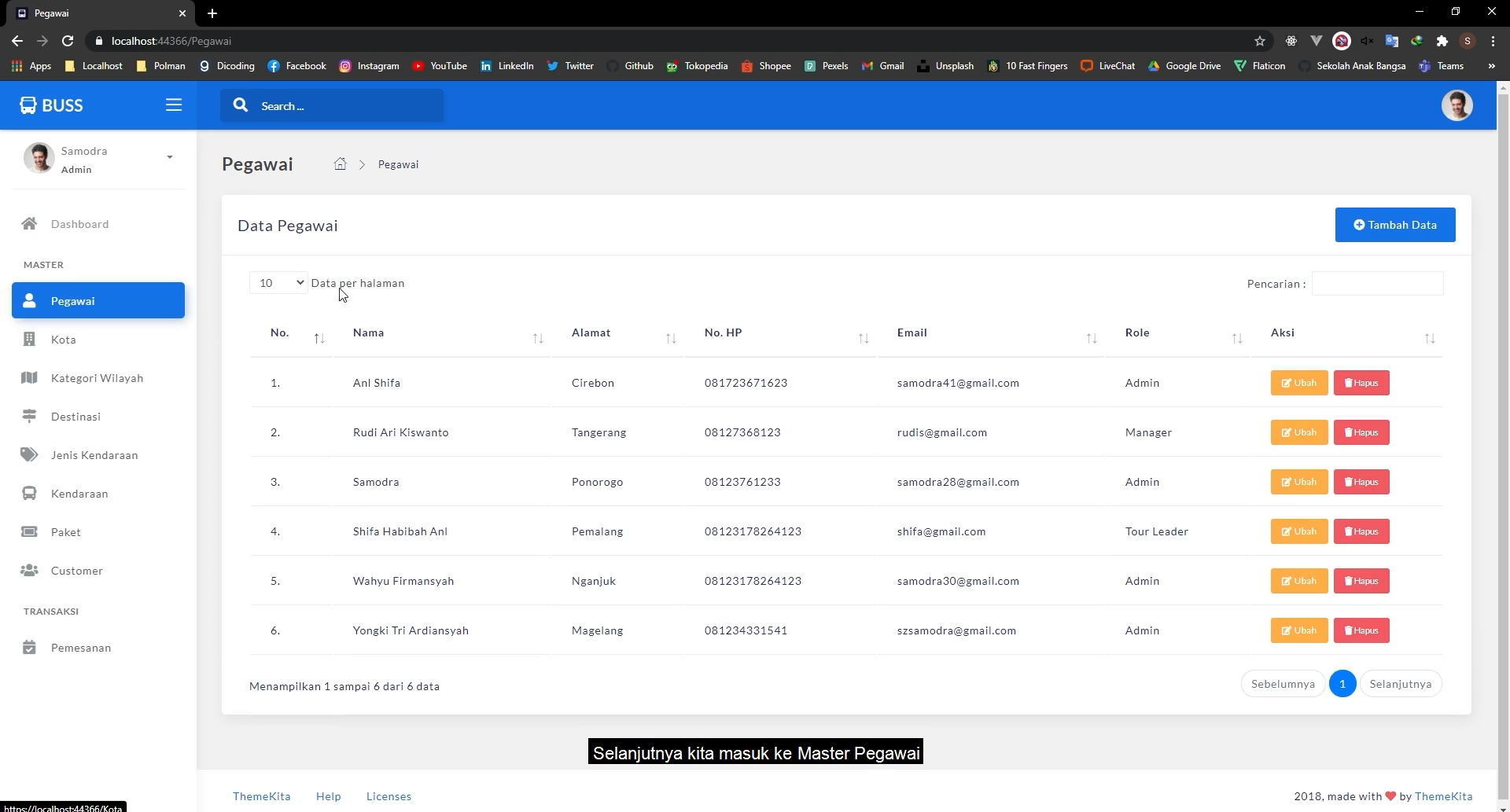The height and width of the screenshot is (812, 1510).
Task: Delete Rudi Ari Kiswanto with Hapus
Action: pos(1361,432)
